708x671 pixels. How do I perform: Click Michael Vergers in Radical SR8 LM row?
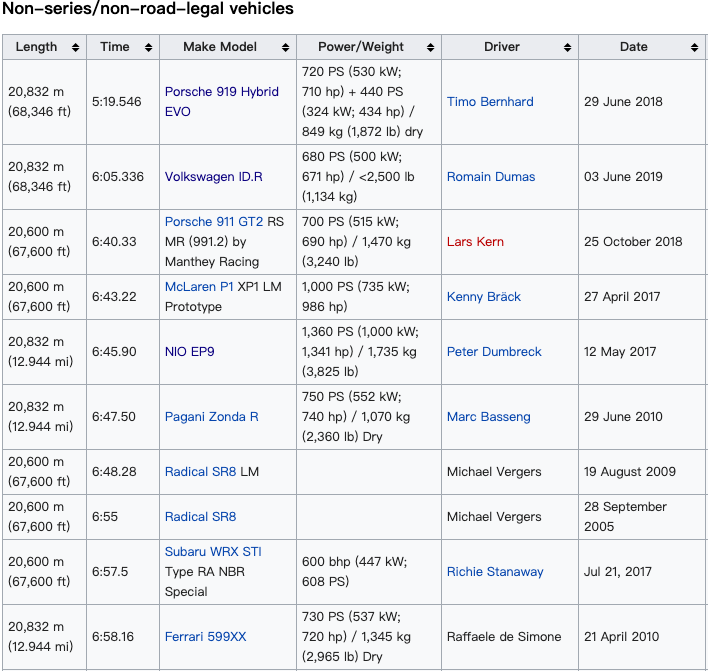[494, 472]
